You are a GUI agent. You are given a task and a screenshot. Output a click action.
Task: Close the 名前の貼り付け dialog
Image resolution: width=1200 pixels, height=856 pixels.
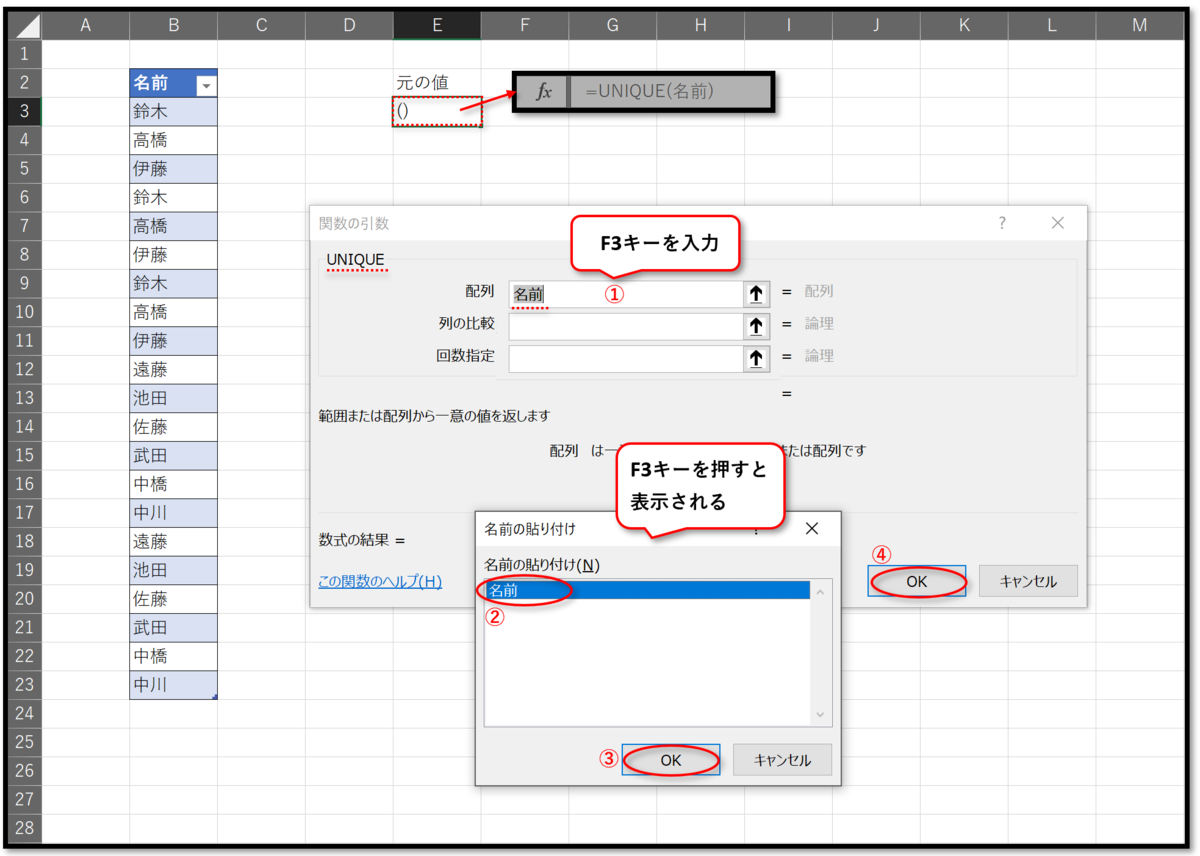(x=812, y=529)
